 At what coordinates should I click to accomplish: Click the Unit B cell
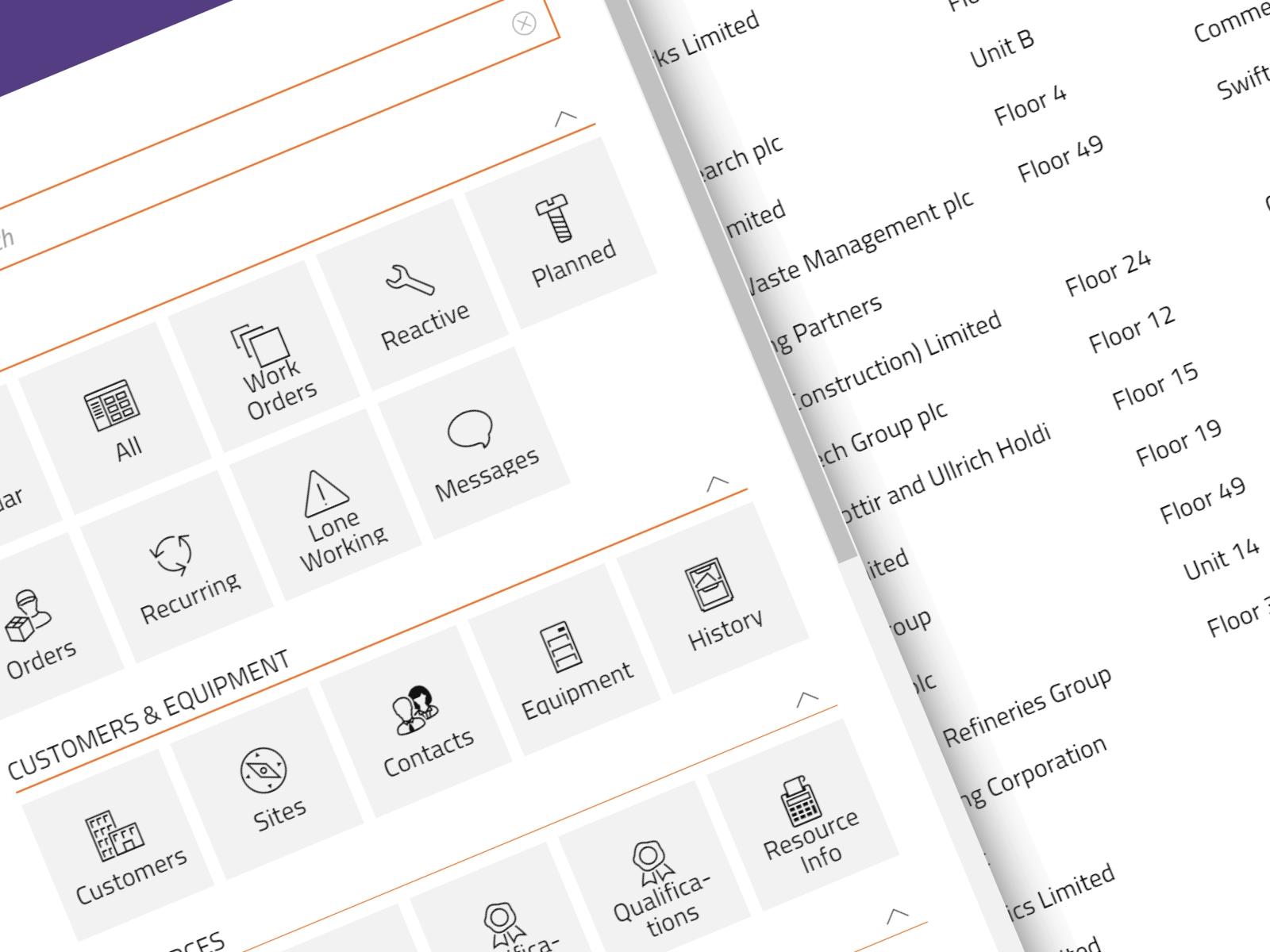pyautogui.click(x=1003, y=49)
